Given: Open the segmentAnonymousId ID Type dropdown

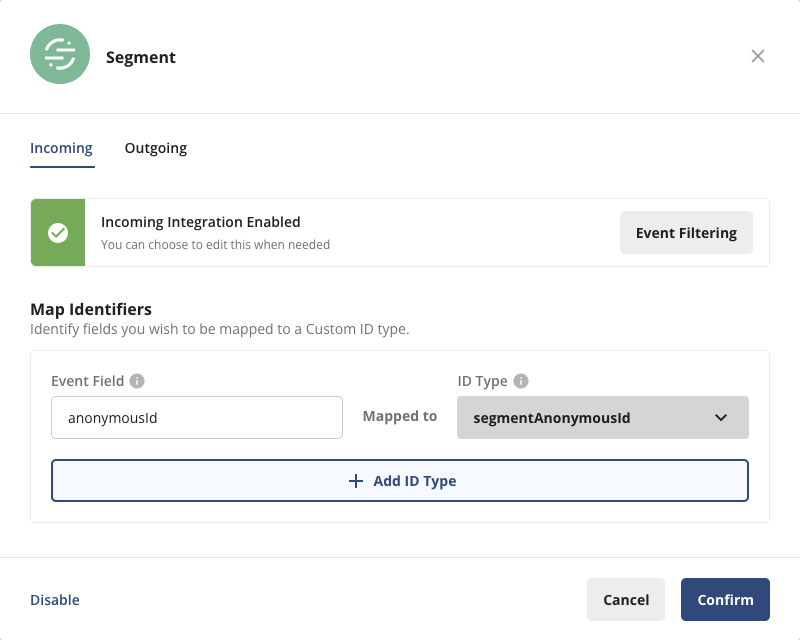Looking at the screenshot, I should coord(603,417).
